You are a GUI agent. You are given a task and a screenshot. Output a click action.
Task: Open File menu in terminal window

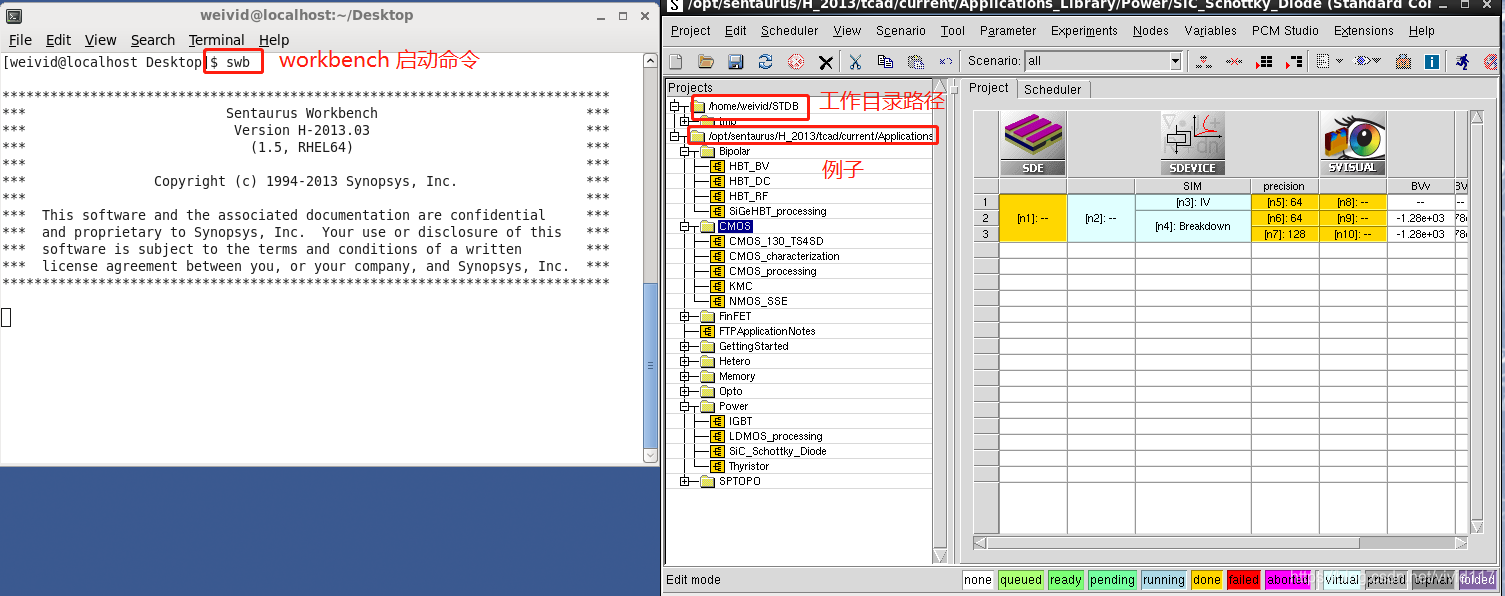(20, 40)
